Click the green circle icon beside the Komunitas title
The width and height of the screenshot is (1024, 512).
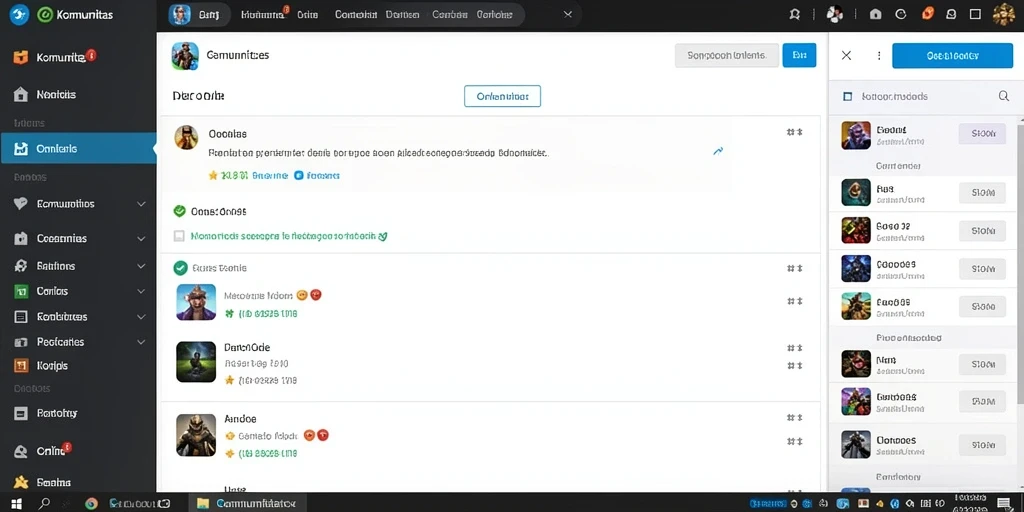[x=45, y=14]
